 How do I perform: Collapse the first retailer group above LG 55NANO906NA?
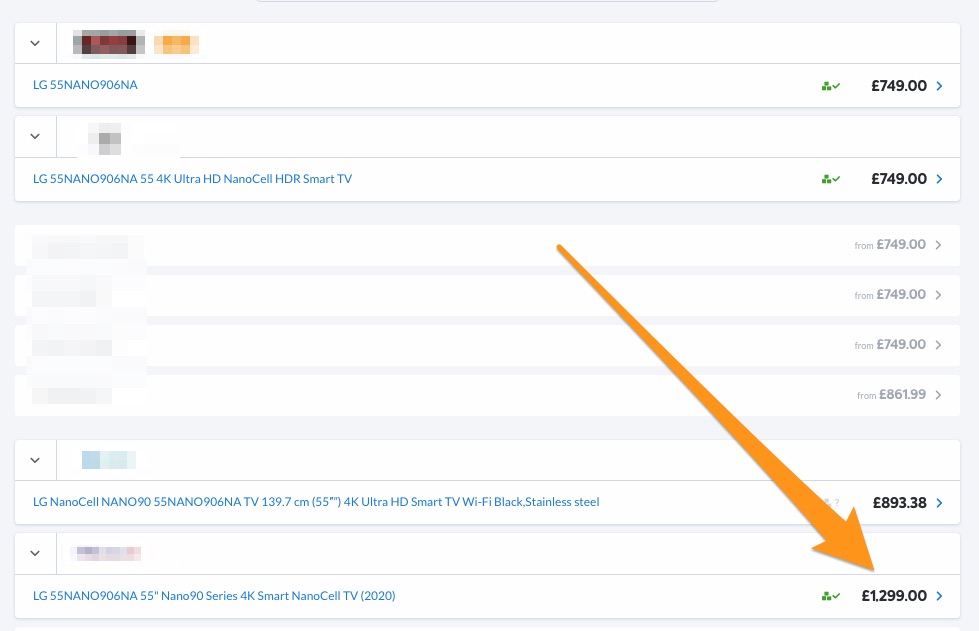(35, 44)
